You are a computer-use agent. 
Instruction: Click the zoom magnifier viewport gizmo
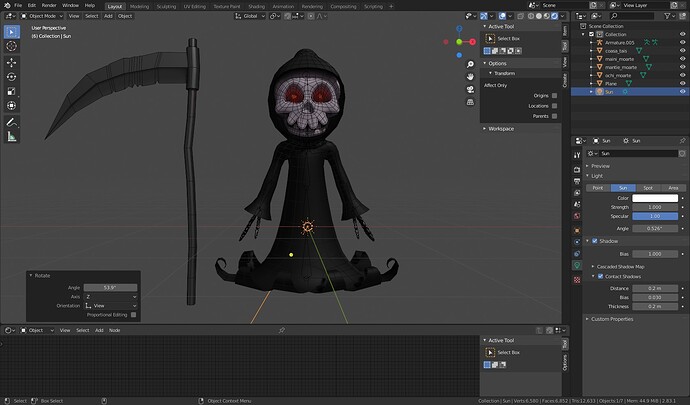click(x=470, y=64)
